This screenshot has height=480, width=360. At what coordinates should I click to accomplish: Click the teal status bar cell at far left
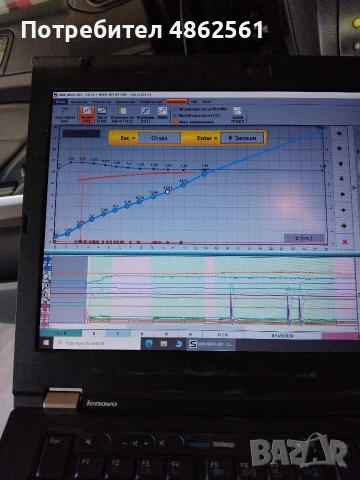pyautogui.click(x=61, y=333)
